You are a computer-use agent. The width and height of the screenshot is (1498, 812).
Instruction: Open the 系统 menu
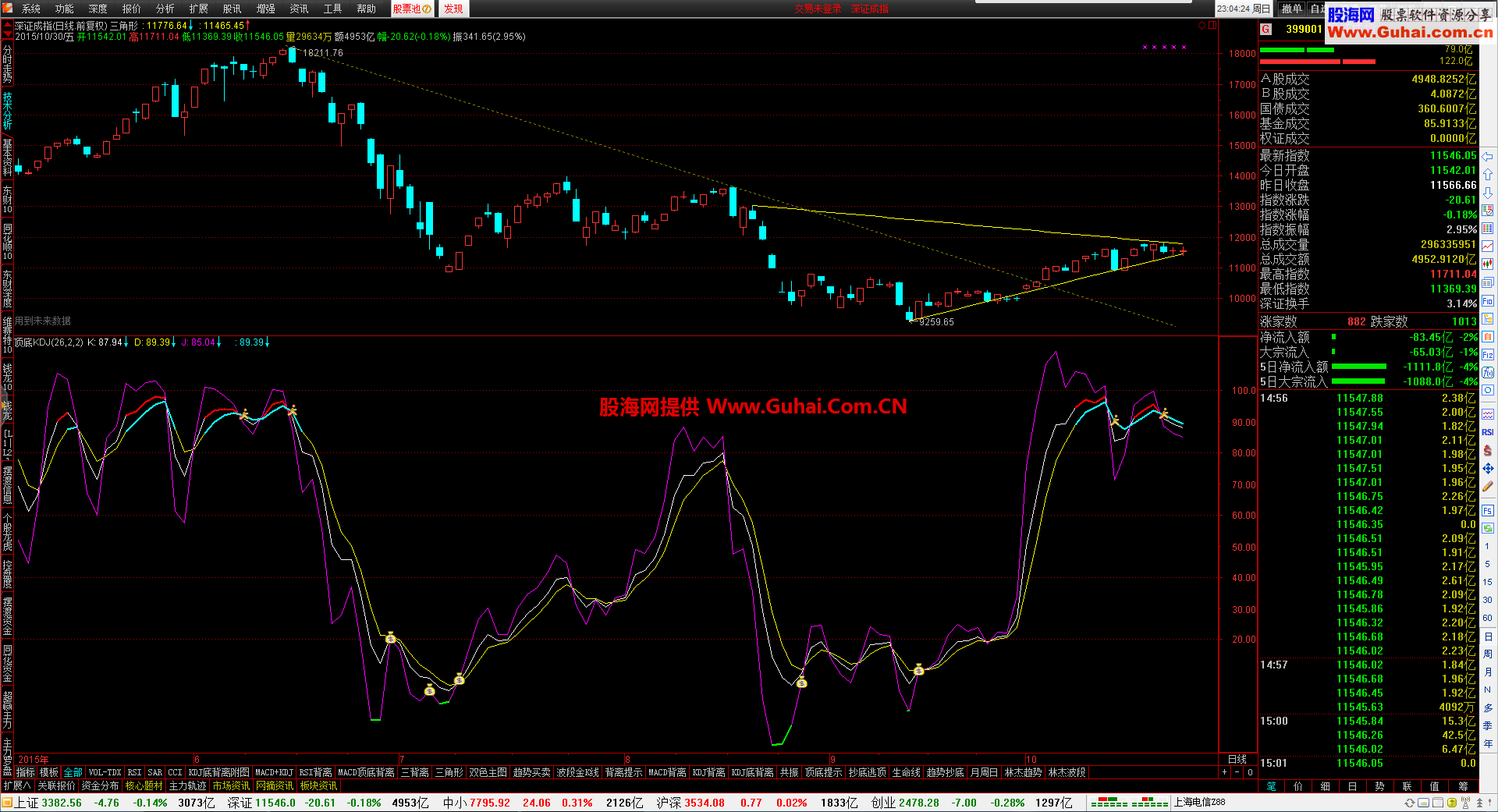point(31,9)
